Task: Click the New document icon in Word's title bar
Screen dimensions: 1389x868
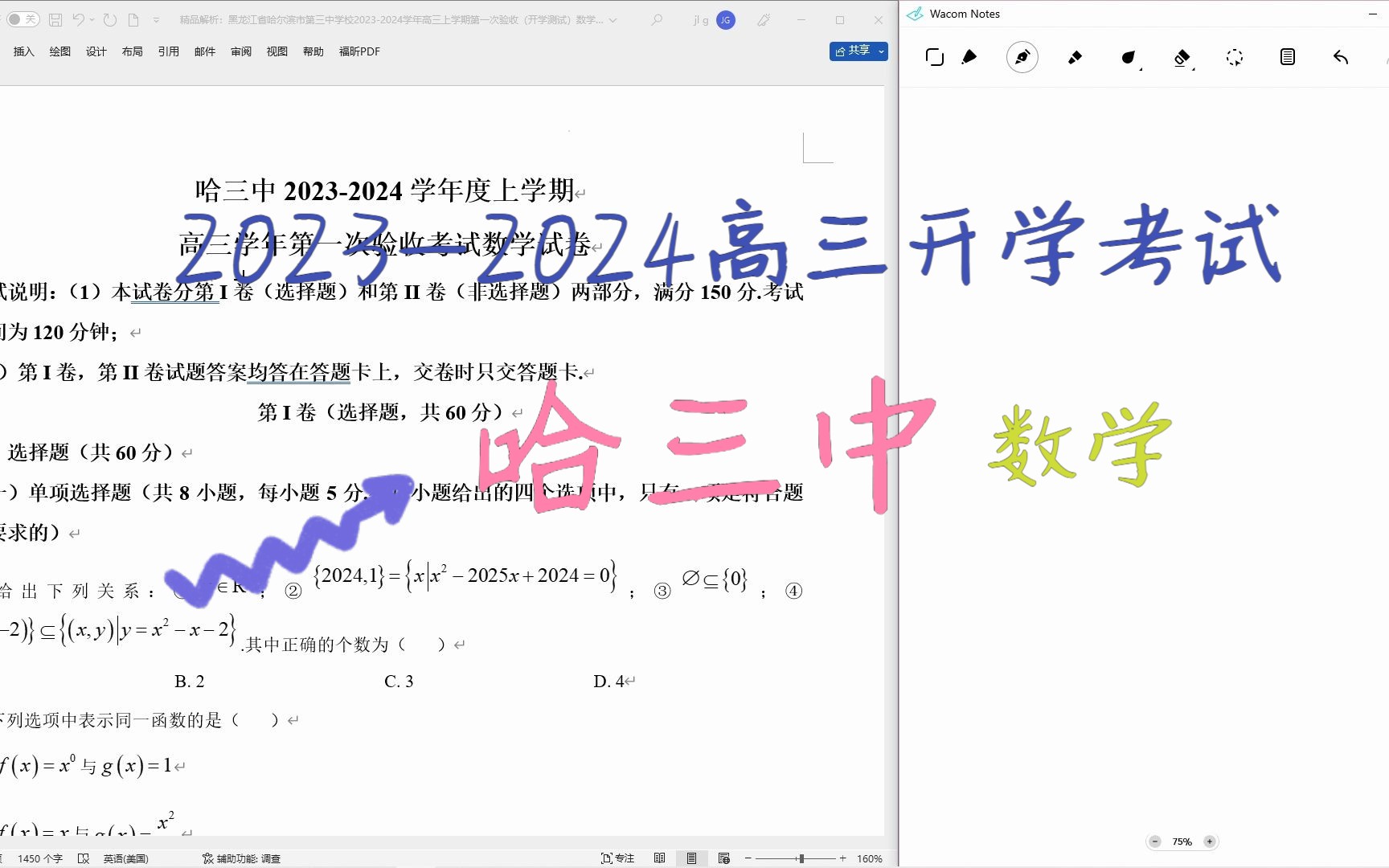Action: click(x=133, y=19)
